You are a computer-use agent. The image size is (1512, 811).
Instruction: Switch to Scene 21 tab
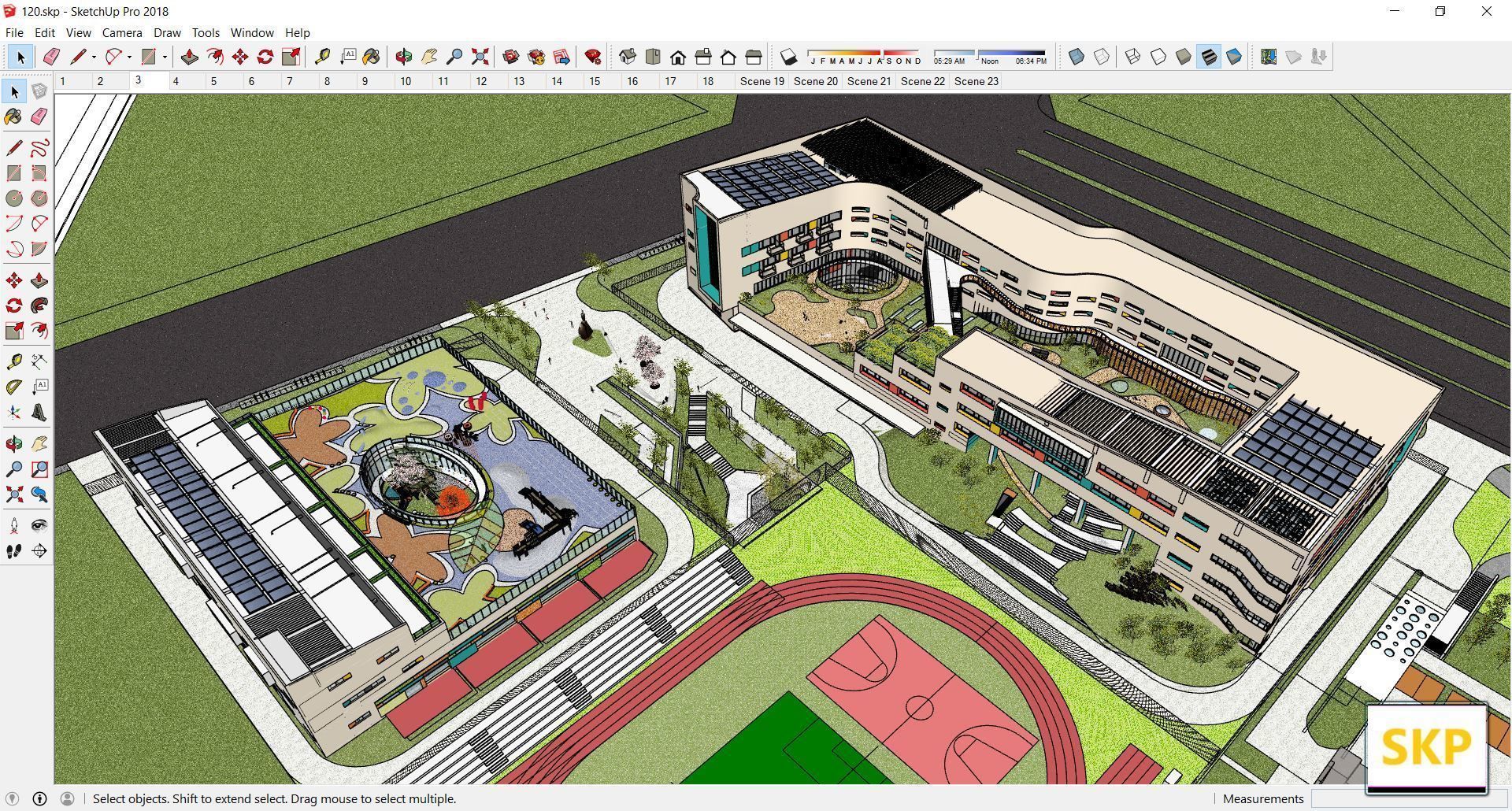(869, 81)
